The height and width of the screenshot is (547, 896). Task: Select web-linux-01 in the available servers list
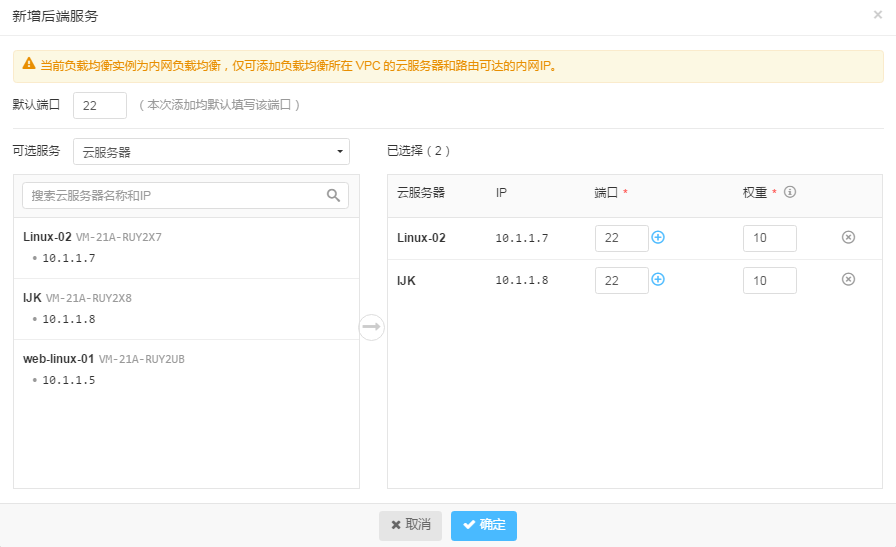coord(186,370)
